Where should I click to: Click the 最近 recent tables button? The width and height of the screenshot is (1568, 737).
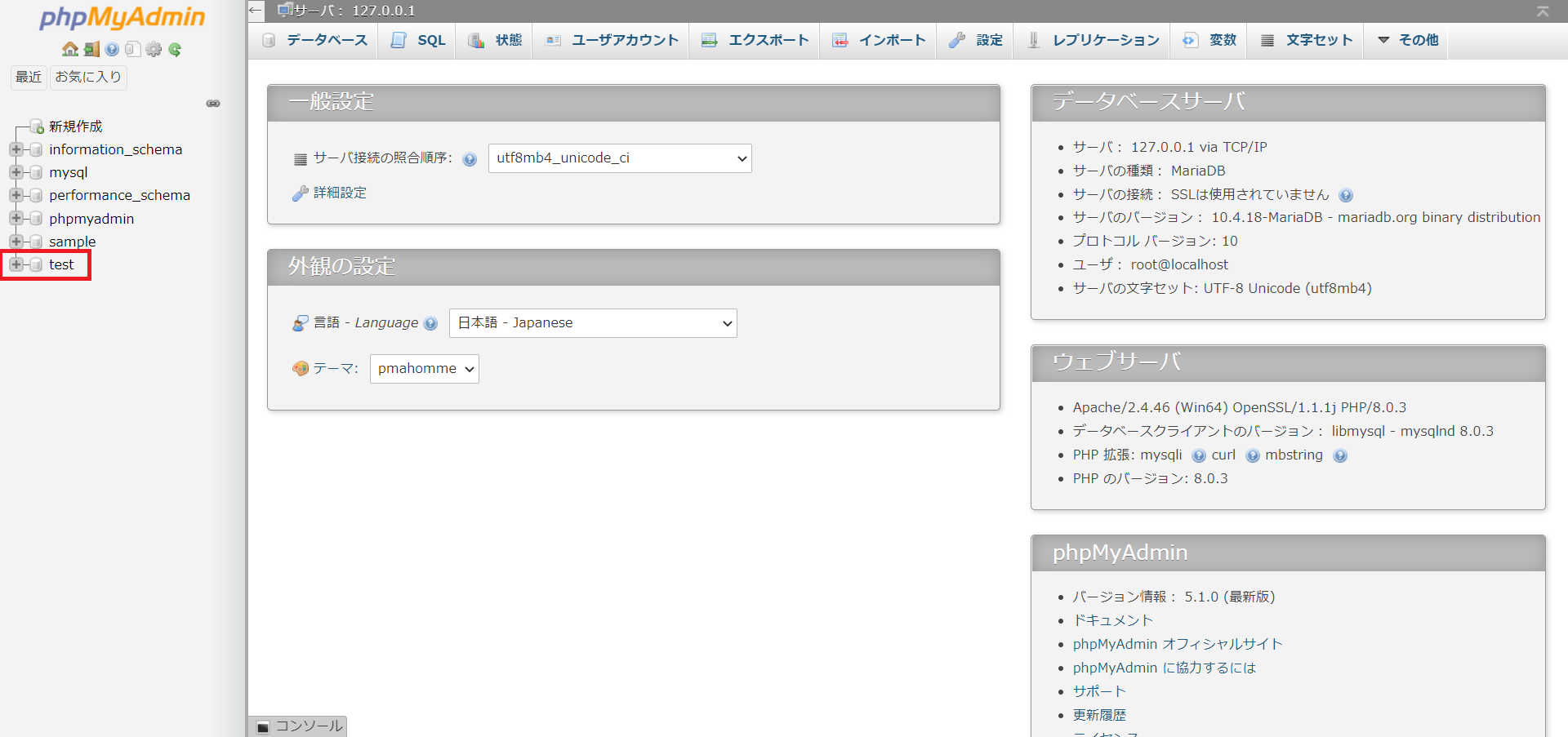(x=29, y=77)
